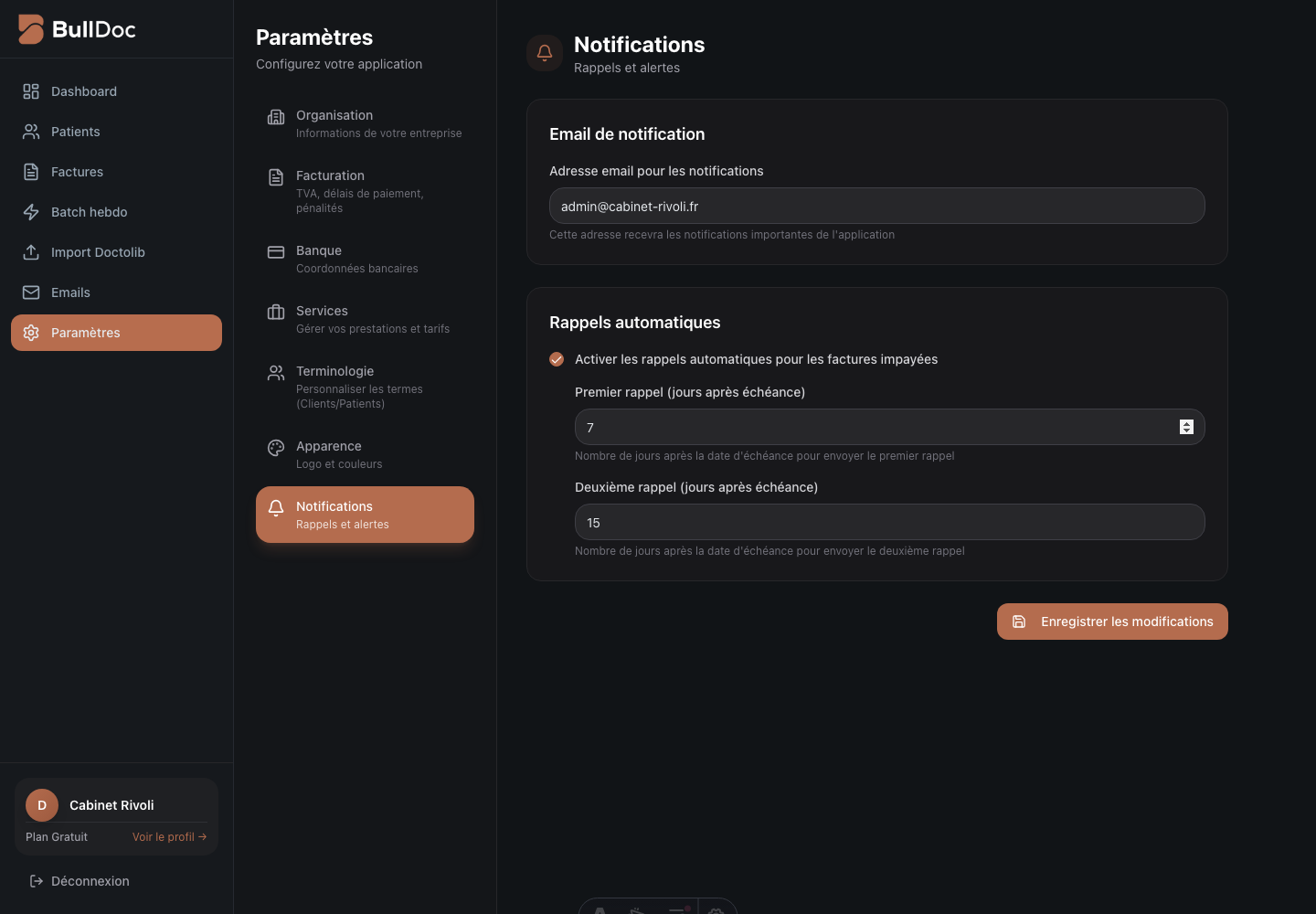Viewport: 1316px width, 914px height.
Task: Select Batch hebdo in sidebar
Action: pos(116,212)
